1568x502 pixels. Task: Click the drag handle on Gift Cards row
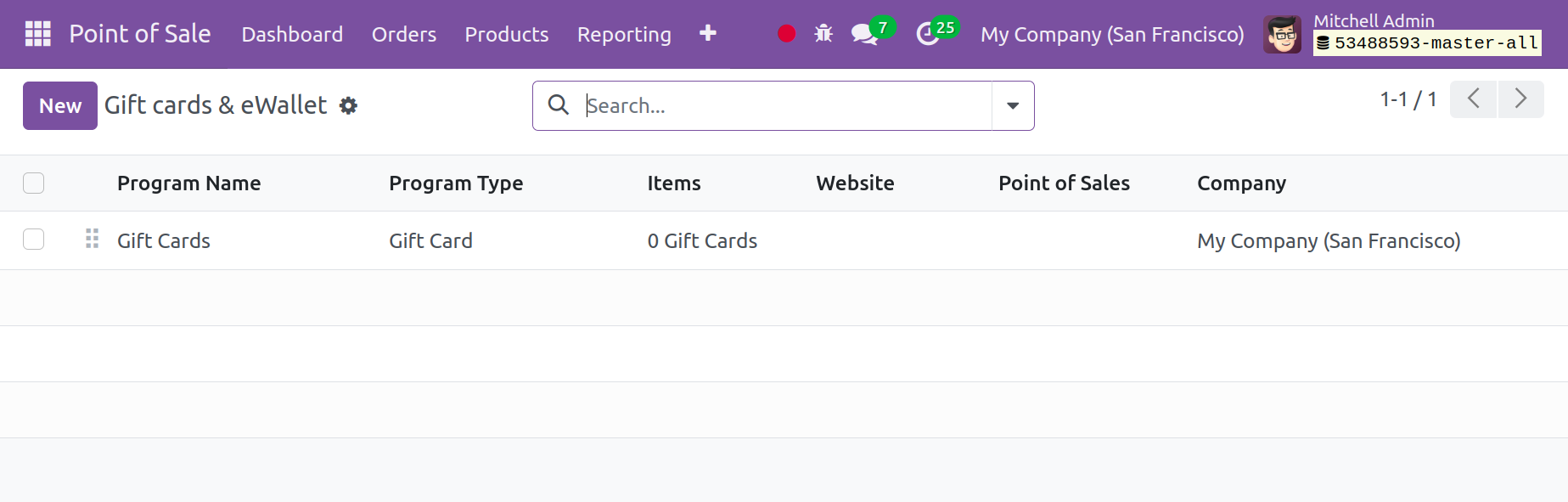(x=93, y=240)
